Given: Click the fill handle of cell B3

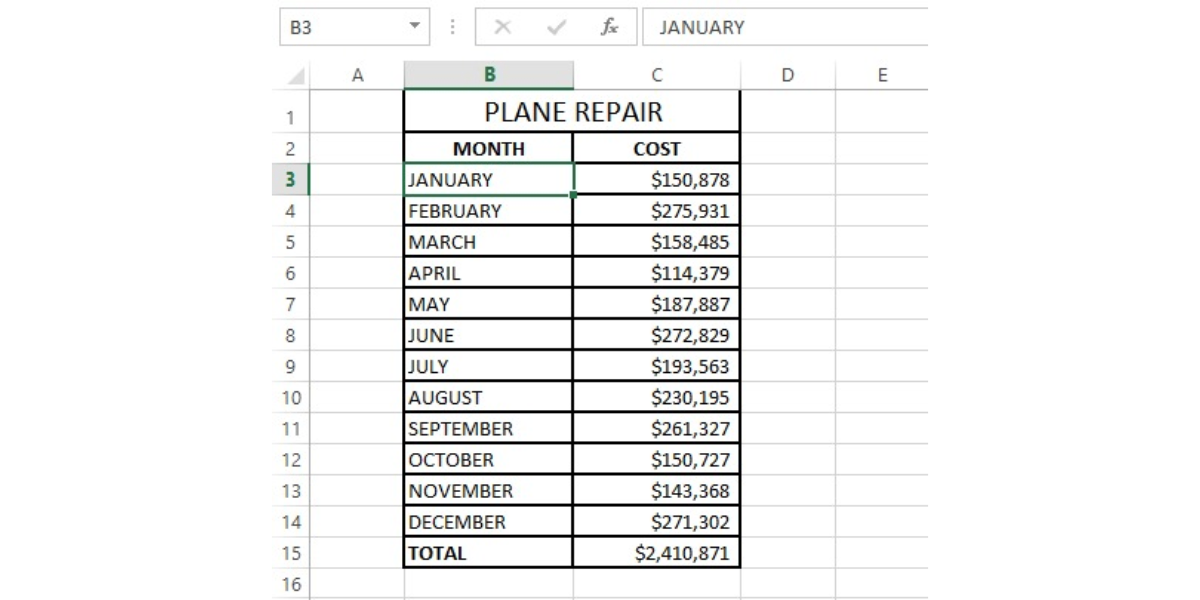Looking at the screenshot, I should pos(573,195).
